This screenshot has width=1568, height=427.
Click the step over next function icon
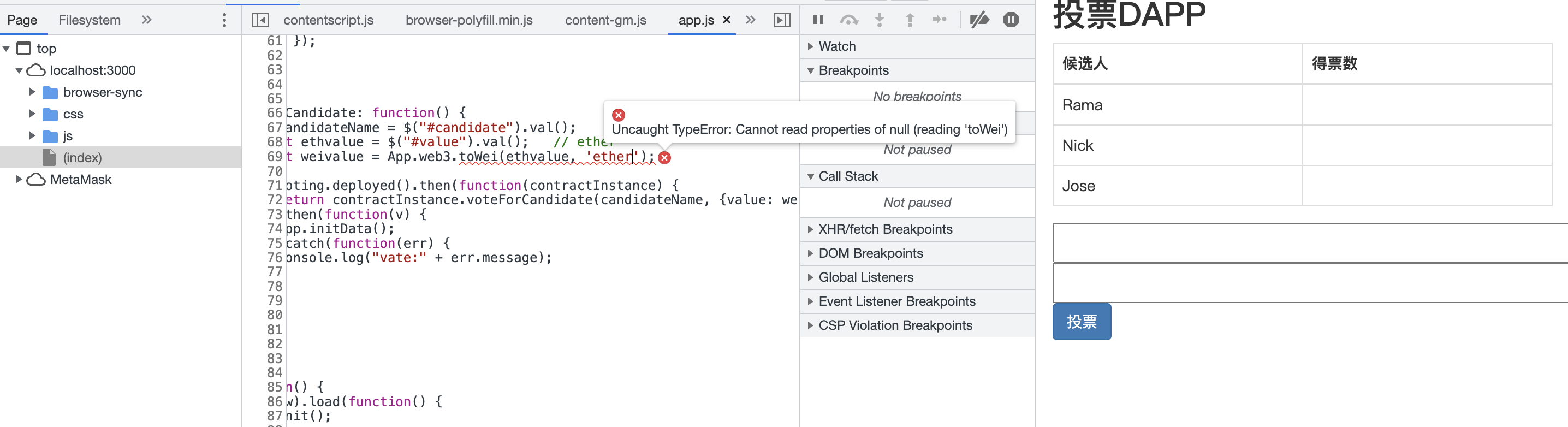coord(848,20)
